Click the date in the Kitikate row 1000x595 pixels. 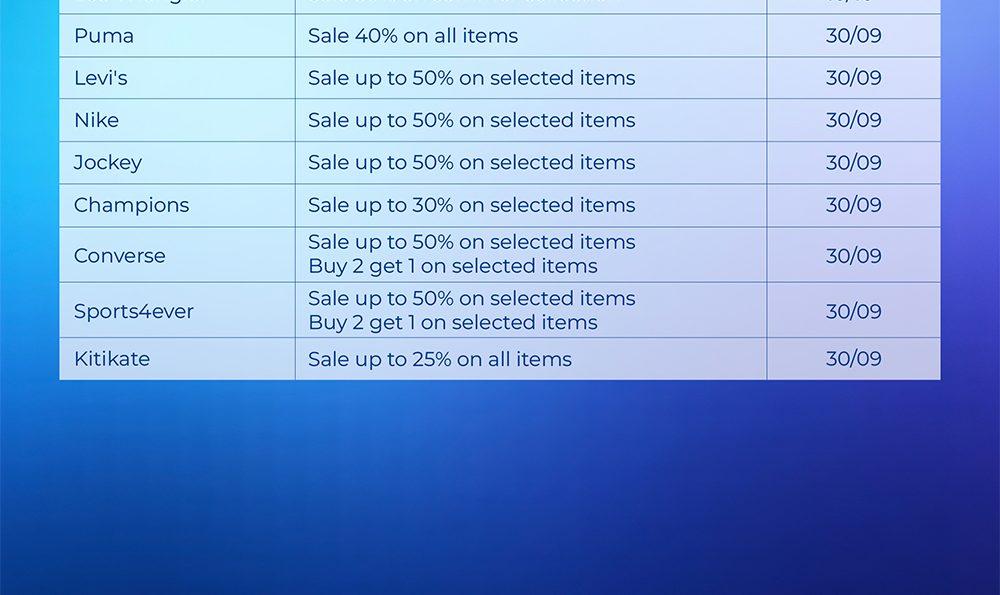[x=853, y=359]
